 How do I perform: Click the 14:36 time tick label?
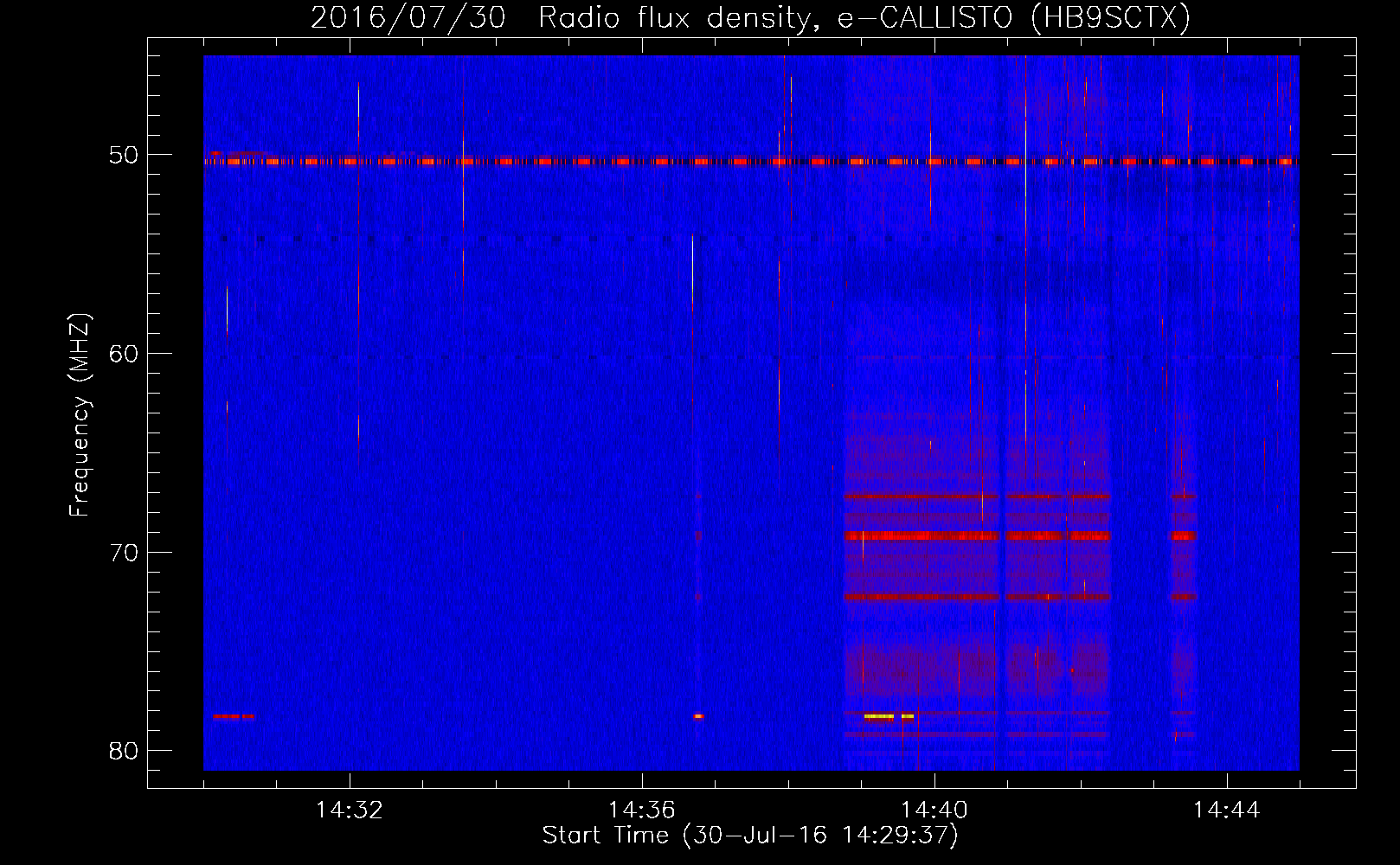(x=642, y=811)
